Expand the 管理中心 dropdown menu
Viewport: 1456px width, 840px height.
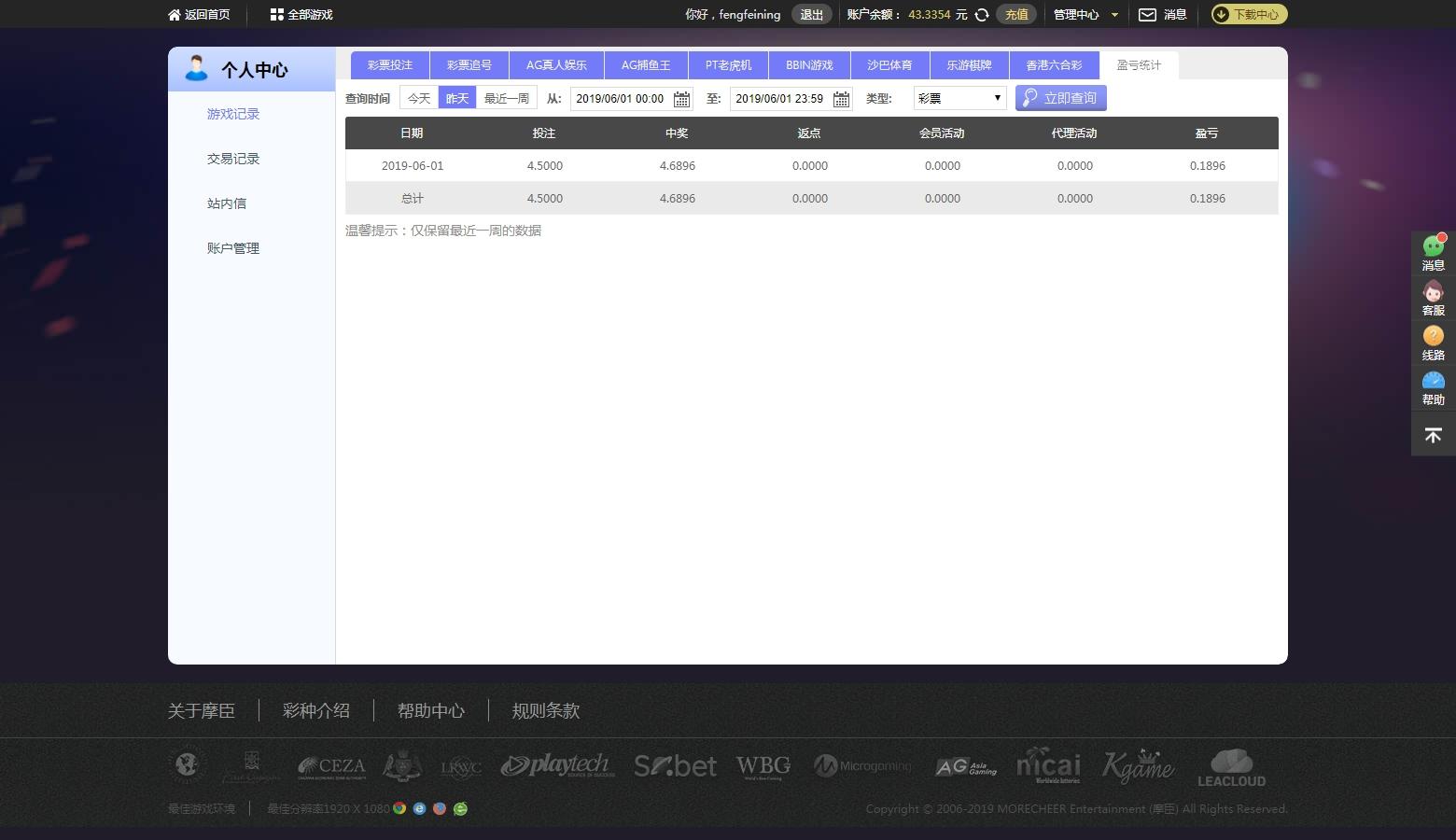(1085, 14)
